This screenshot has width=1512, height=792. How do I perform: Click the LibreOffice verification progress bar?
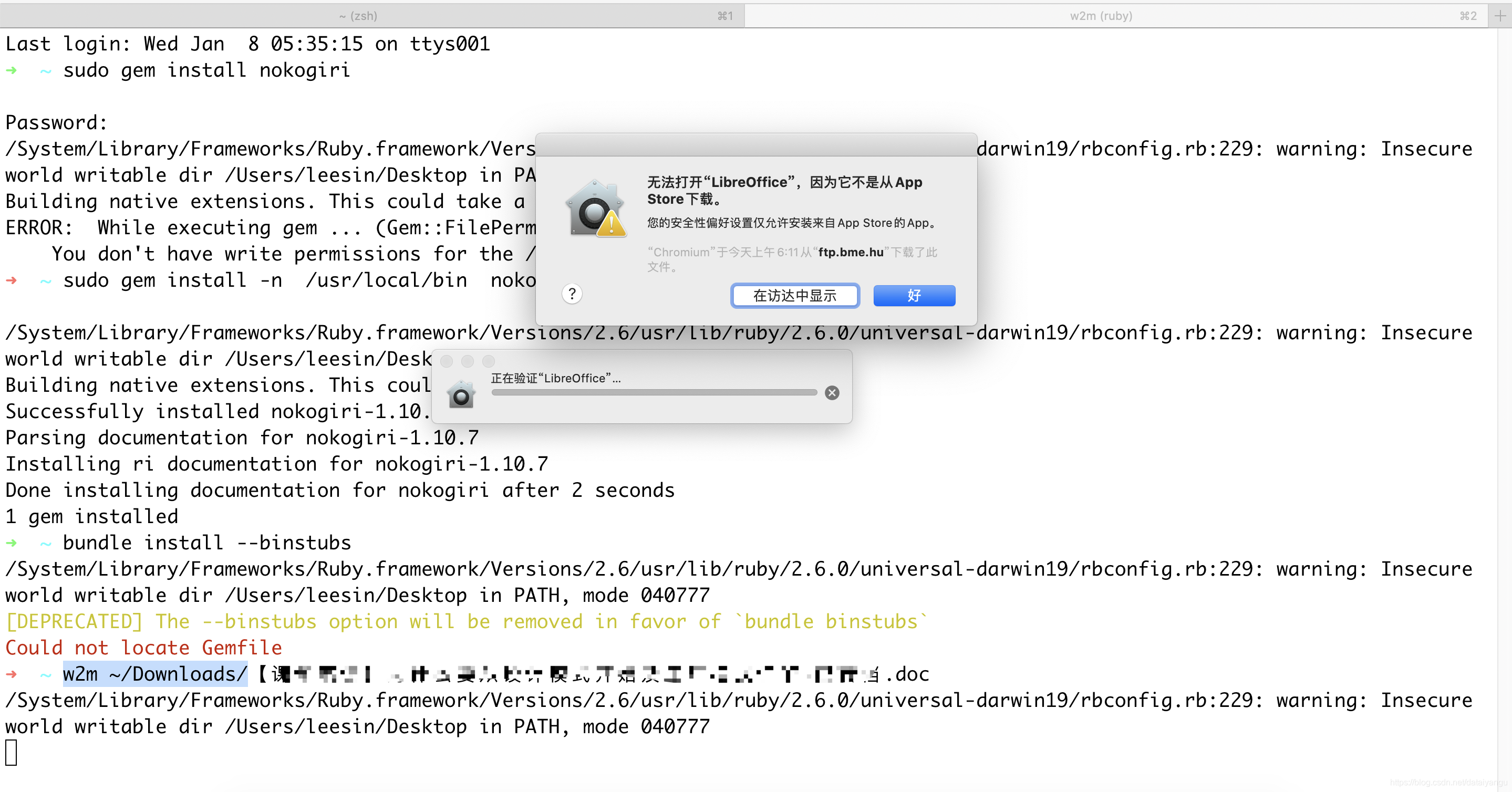(x=654, y=392)
